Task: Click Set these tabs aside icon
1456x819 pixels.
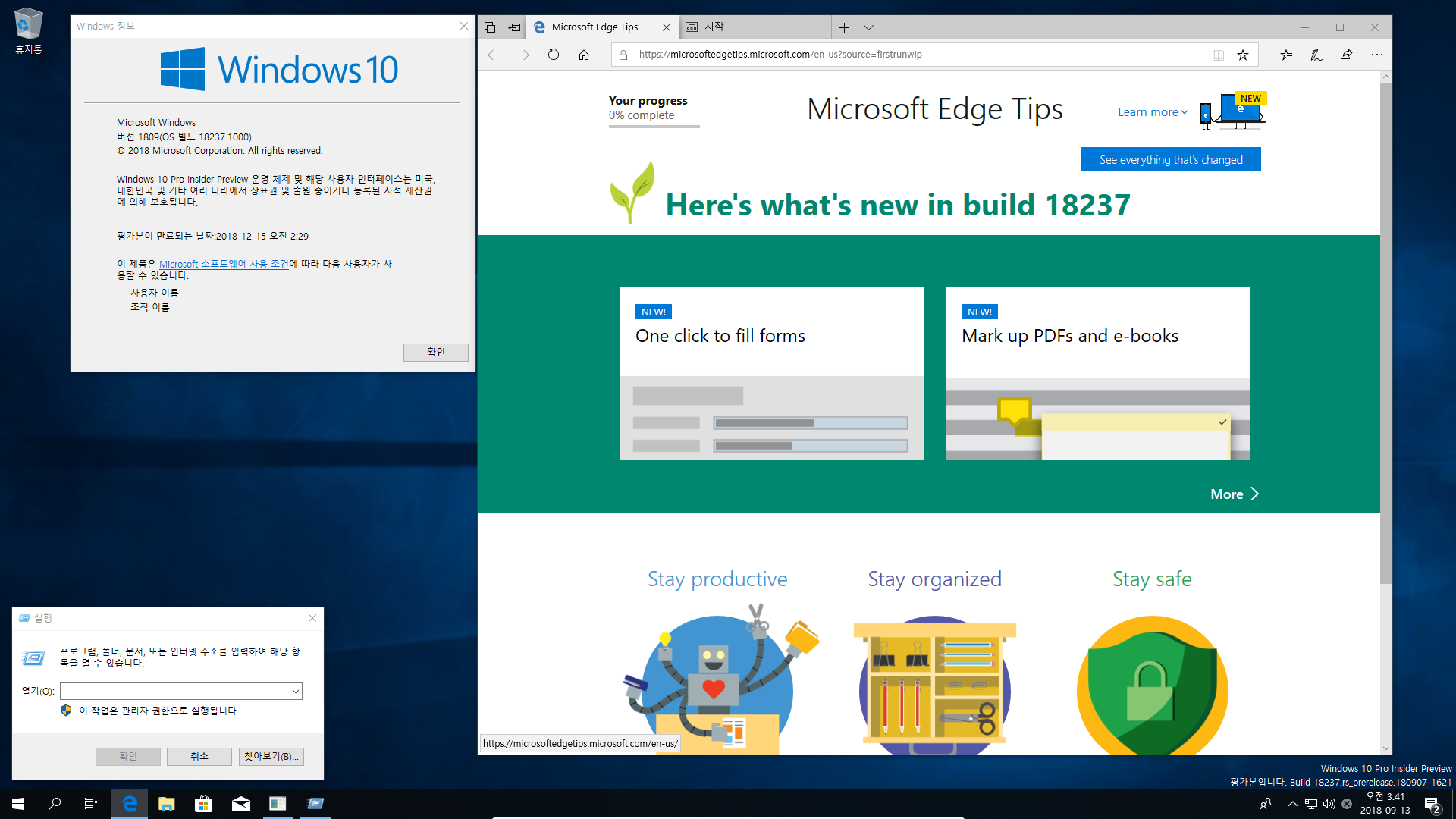Action: [x=515, y=27]
